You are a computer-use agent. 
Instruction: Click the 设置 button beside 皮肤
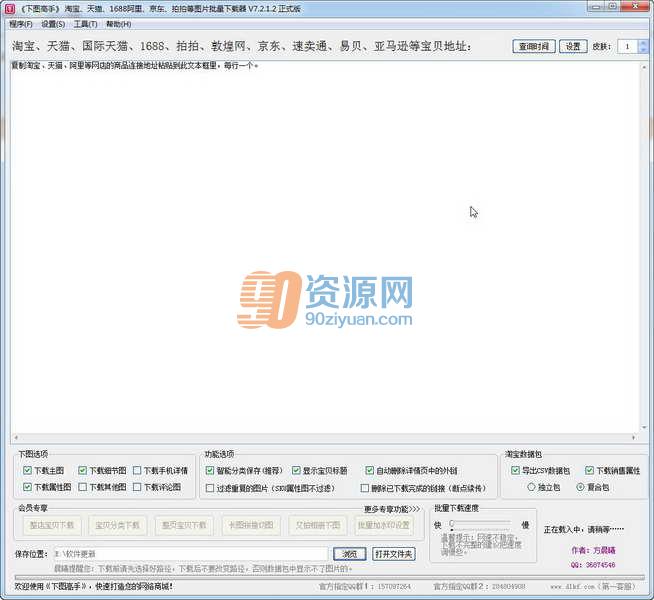(x=573, y=46)
